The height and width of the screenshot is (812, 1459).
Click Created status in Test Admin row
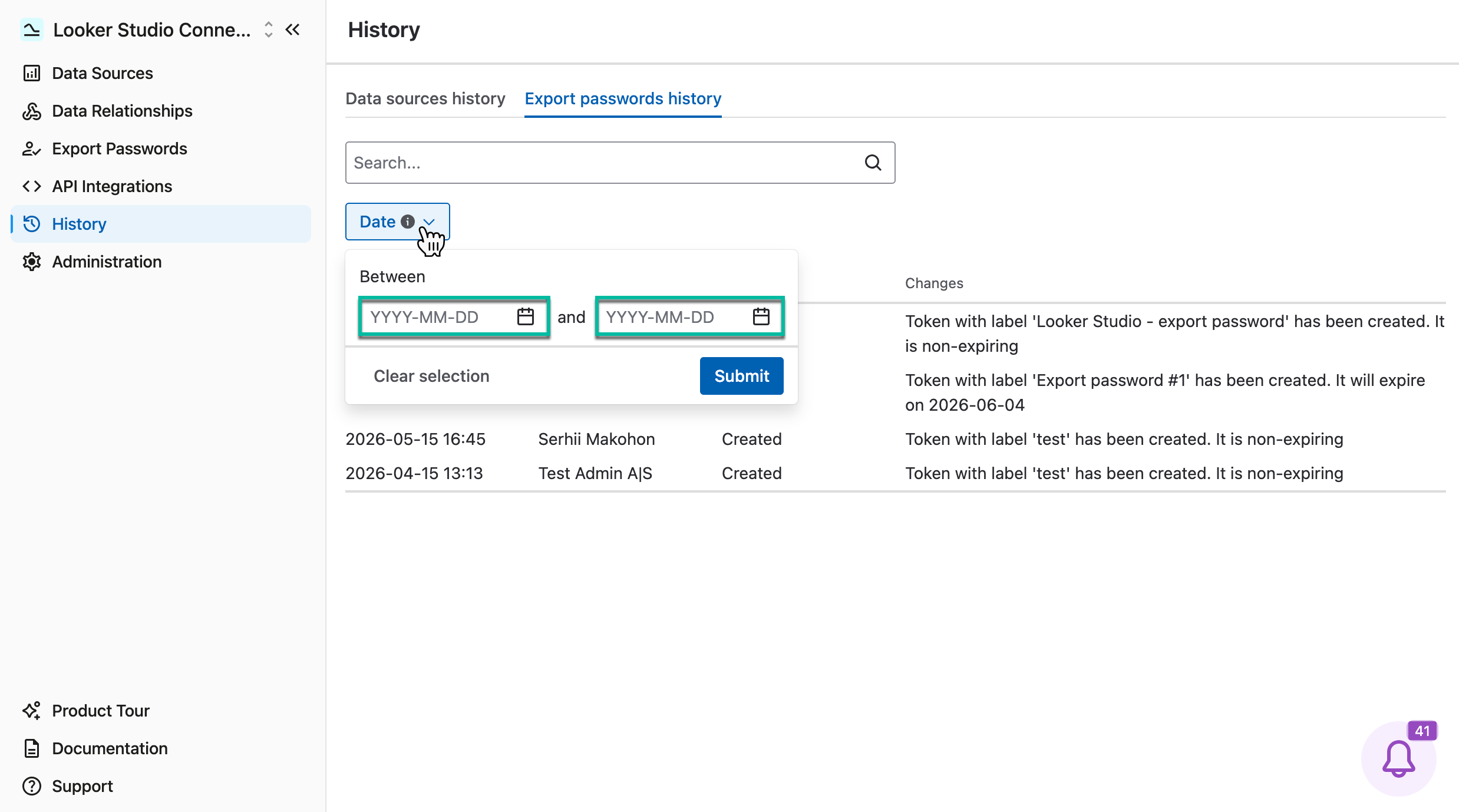(752, 473)
